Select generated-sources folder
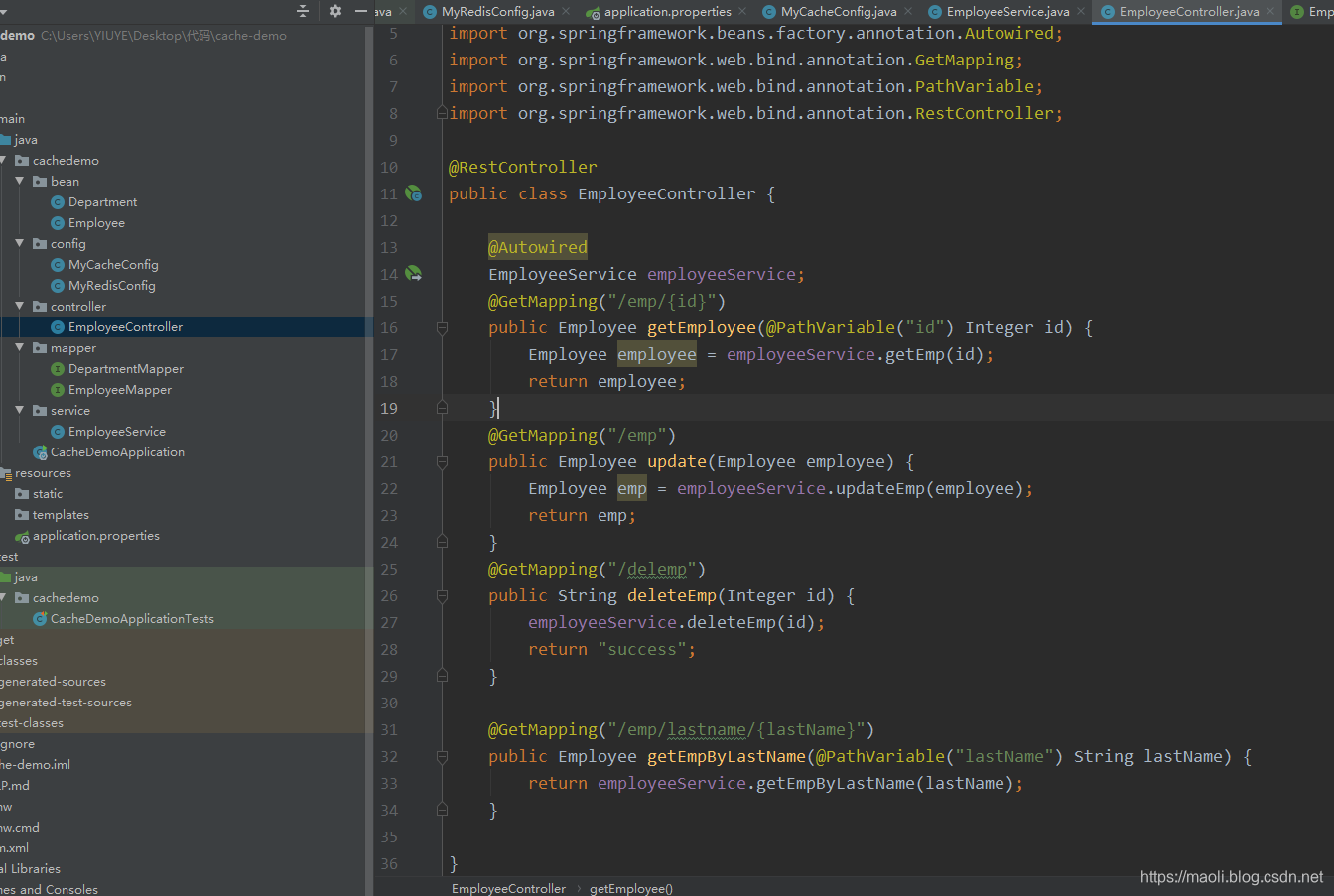Screen dimensions: 1334x896 click(53, 681)
